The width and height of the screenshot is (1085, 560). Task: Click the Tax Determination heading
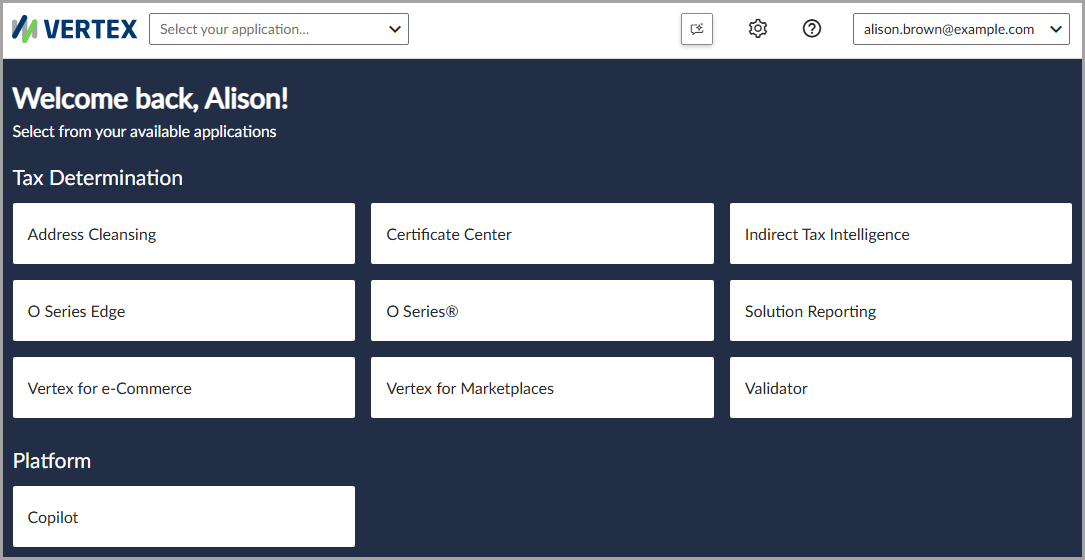pyautogui.click(x=98, y=178)
